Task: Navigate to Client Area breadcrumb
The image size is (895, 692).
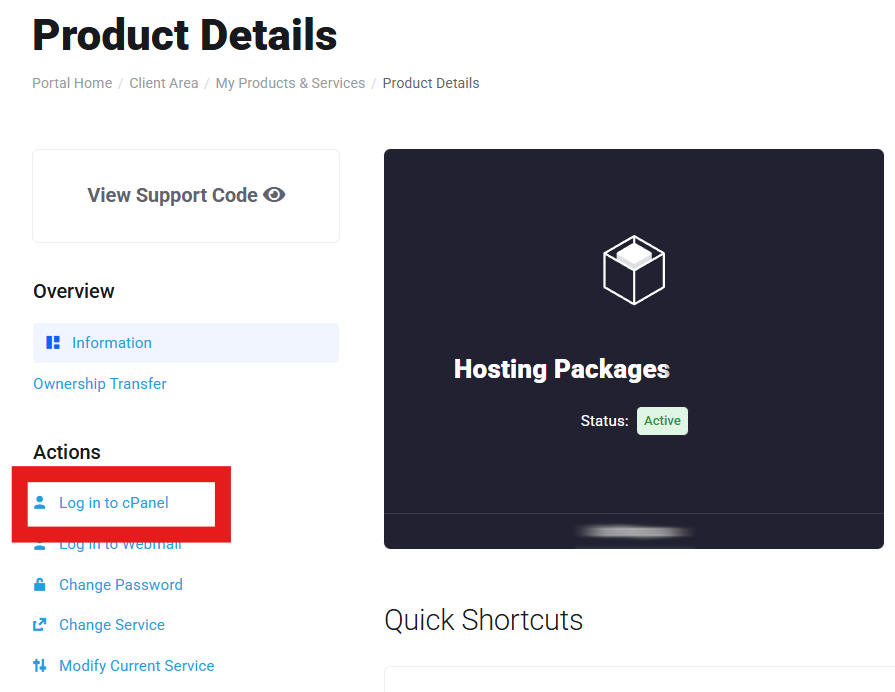Action: tap(164, 83)
